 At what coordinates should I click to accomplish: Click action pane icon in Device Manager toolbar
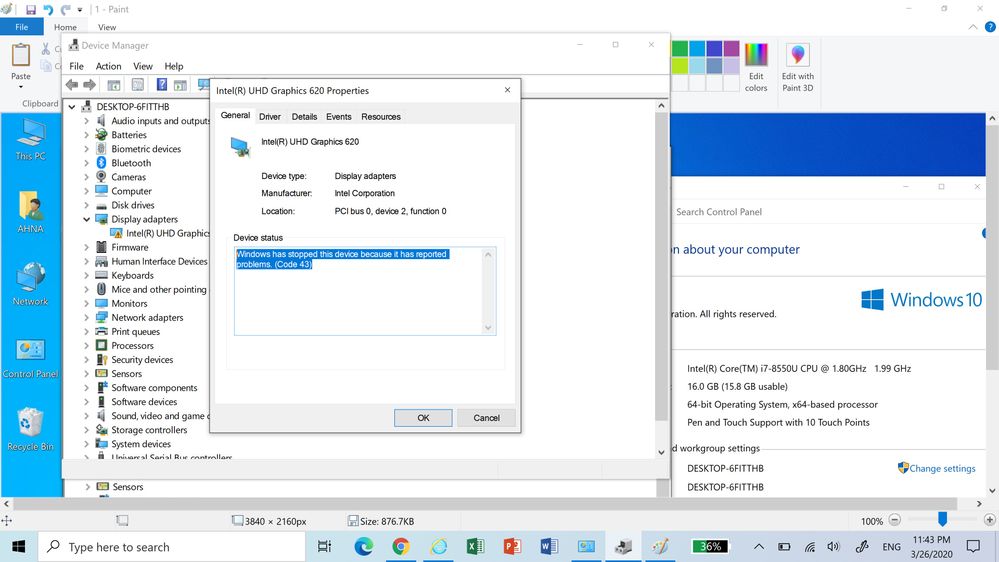pyautogui.click(x=180, y=85)
